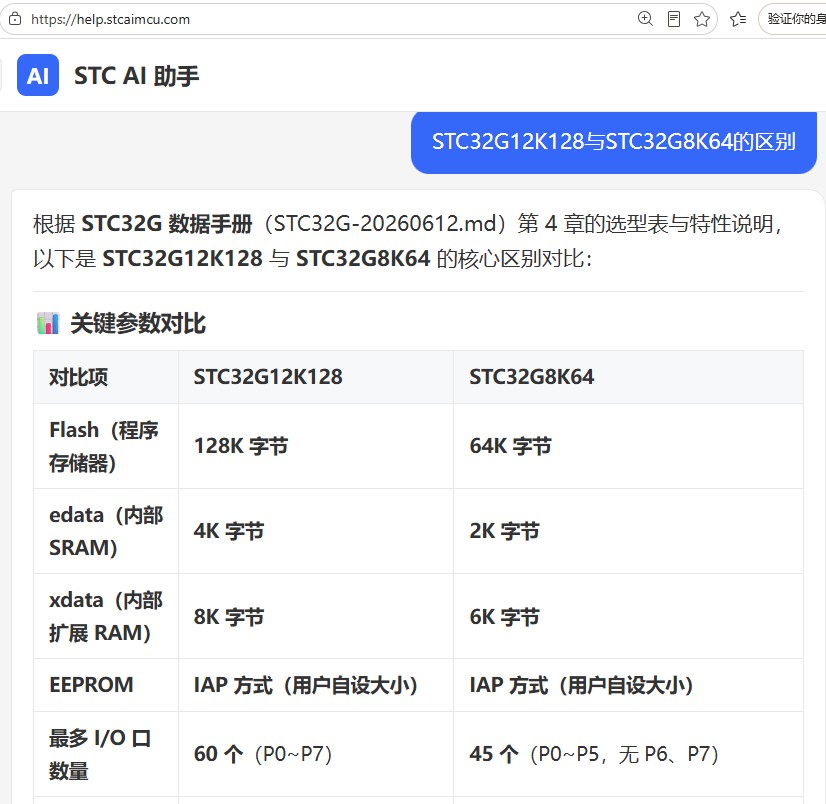Click the user message bubble STC32G12K128与STC32G8K64的区别
This screenshot has height=804, width=826.
[614, 141]
